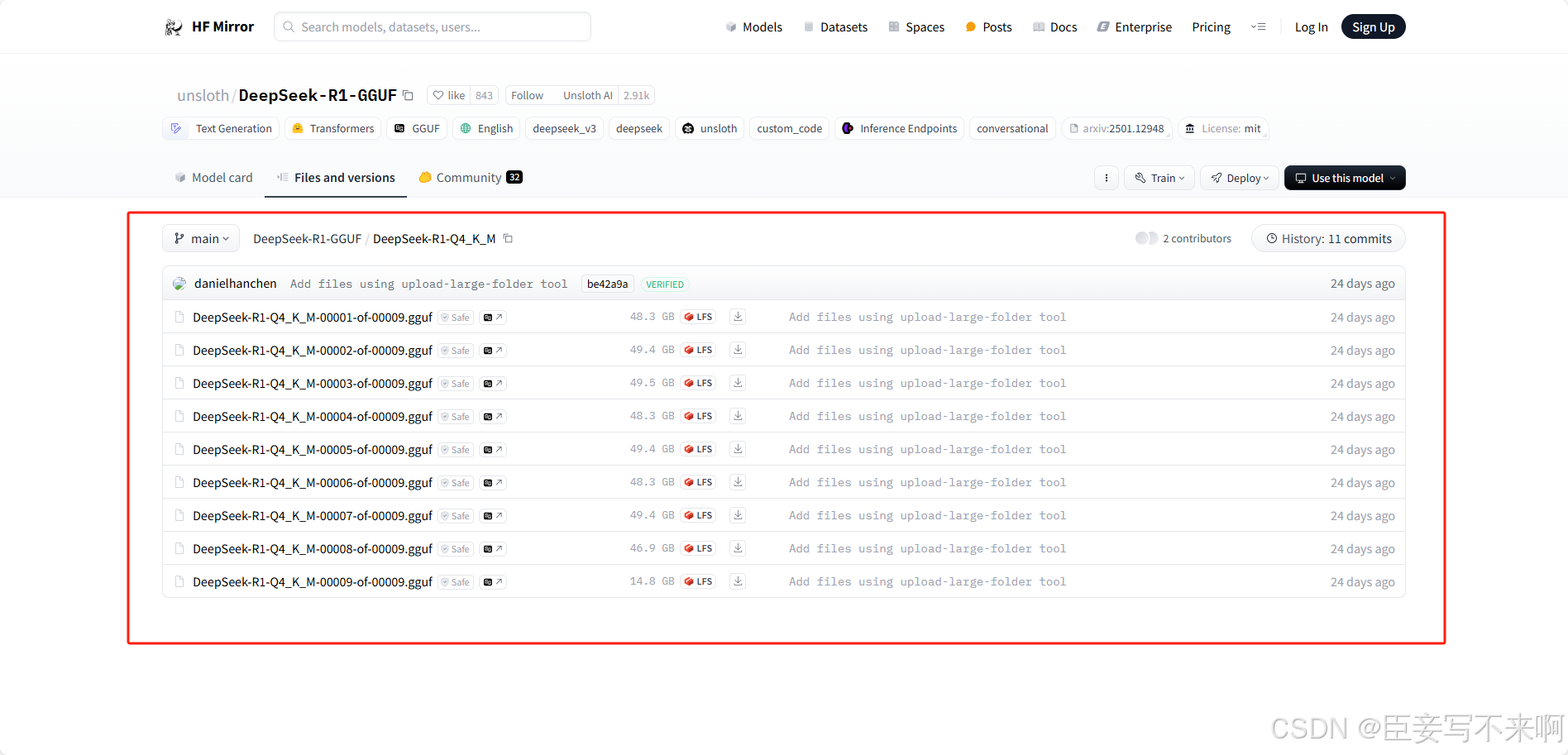Expand the navigation overflow menu icon
Screen dimensions: 1568x755
1258,27
